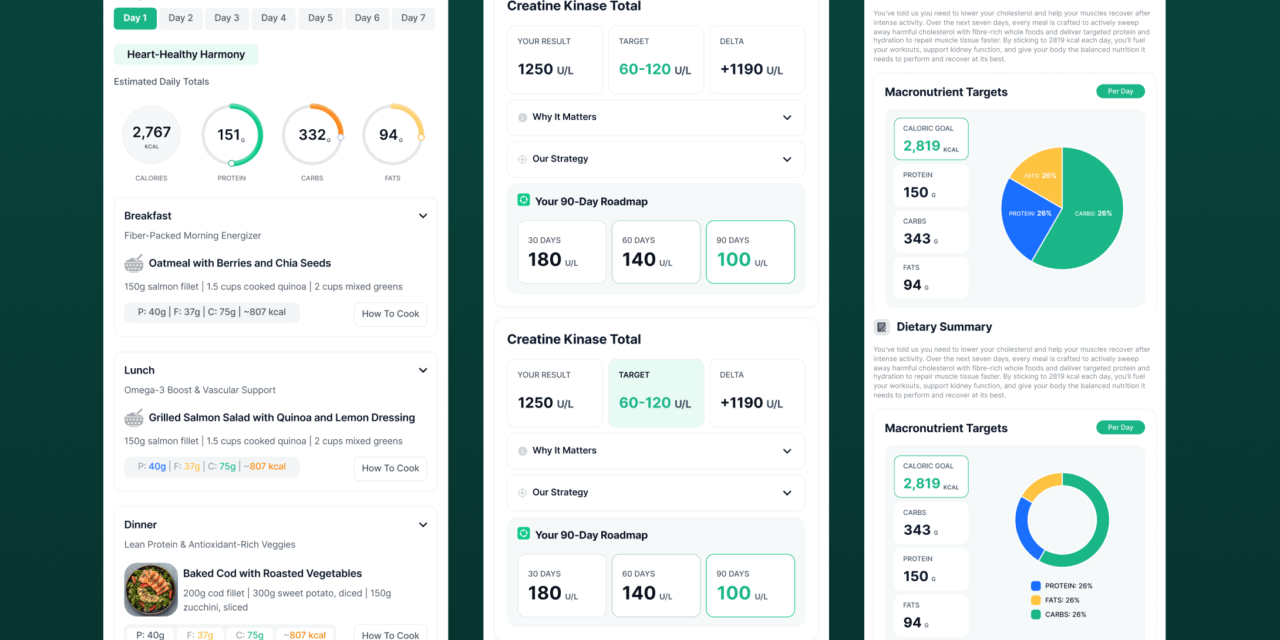Screen dimensions: 1280x640
Task: Click the green roadmap icon in first Creatine Kinase card
Action: pyautogui.click(x=523, y=200)
